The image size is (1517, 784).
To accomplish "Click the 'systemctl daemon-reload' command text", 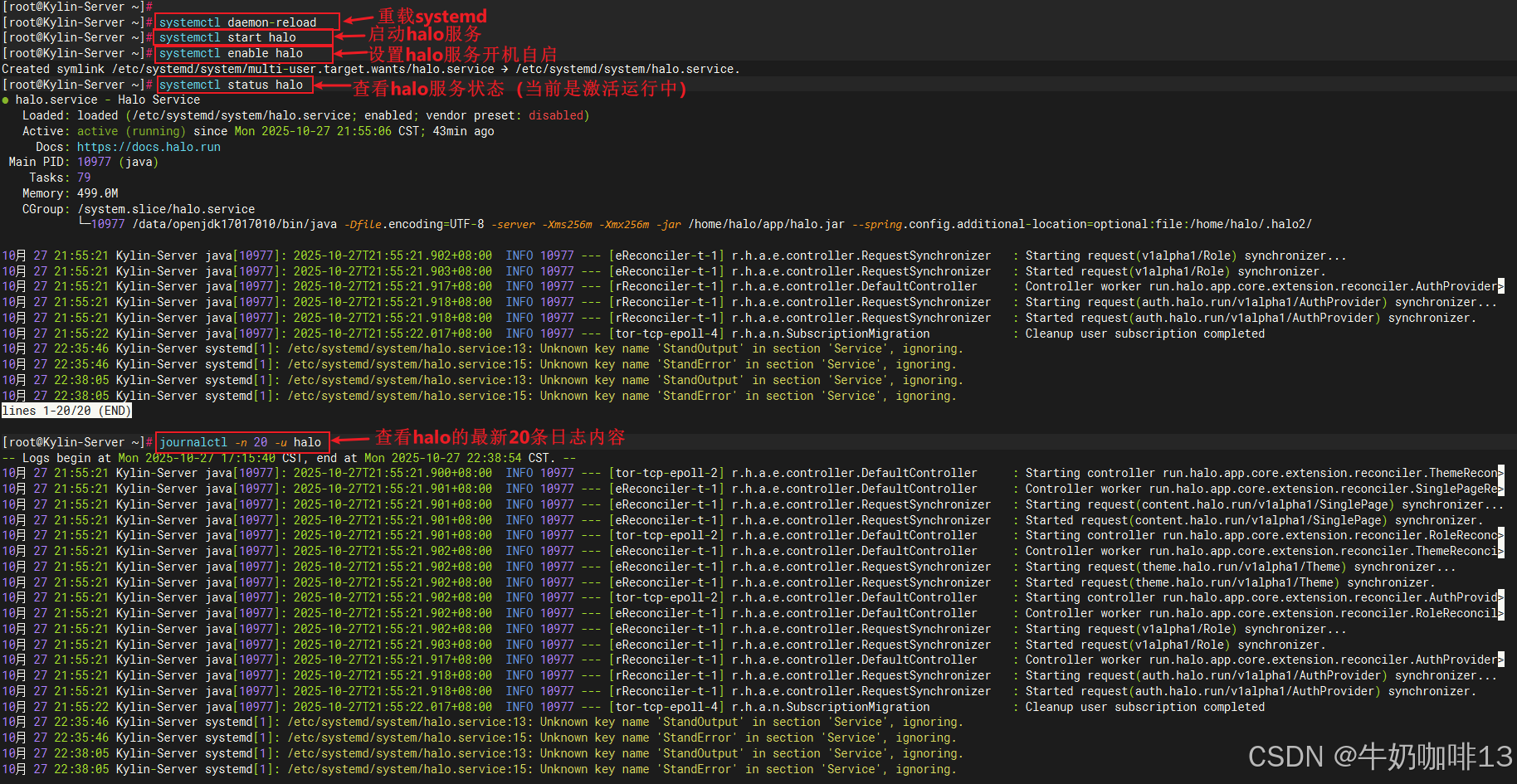I will [x=238, y=22].
